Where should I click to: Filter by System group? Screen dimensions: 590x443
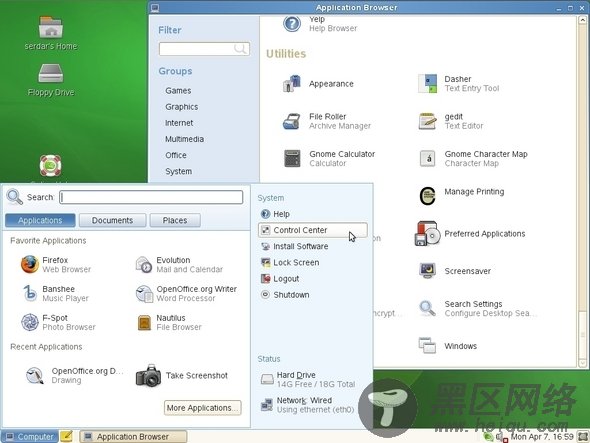point(179,171)
